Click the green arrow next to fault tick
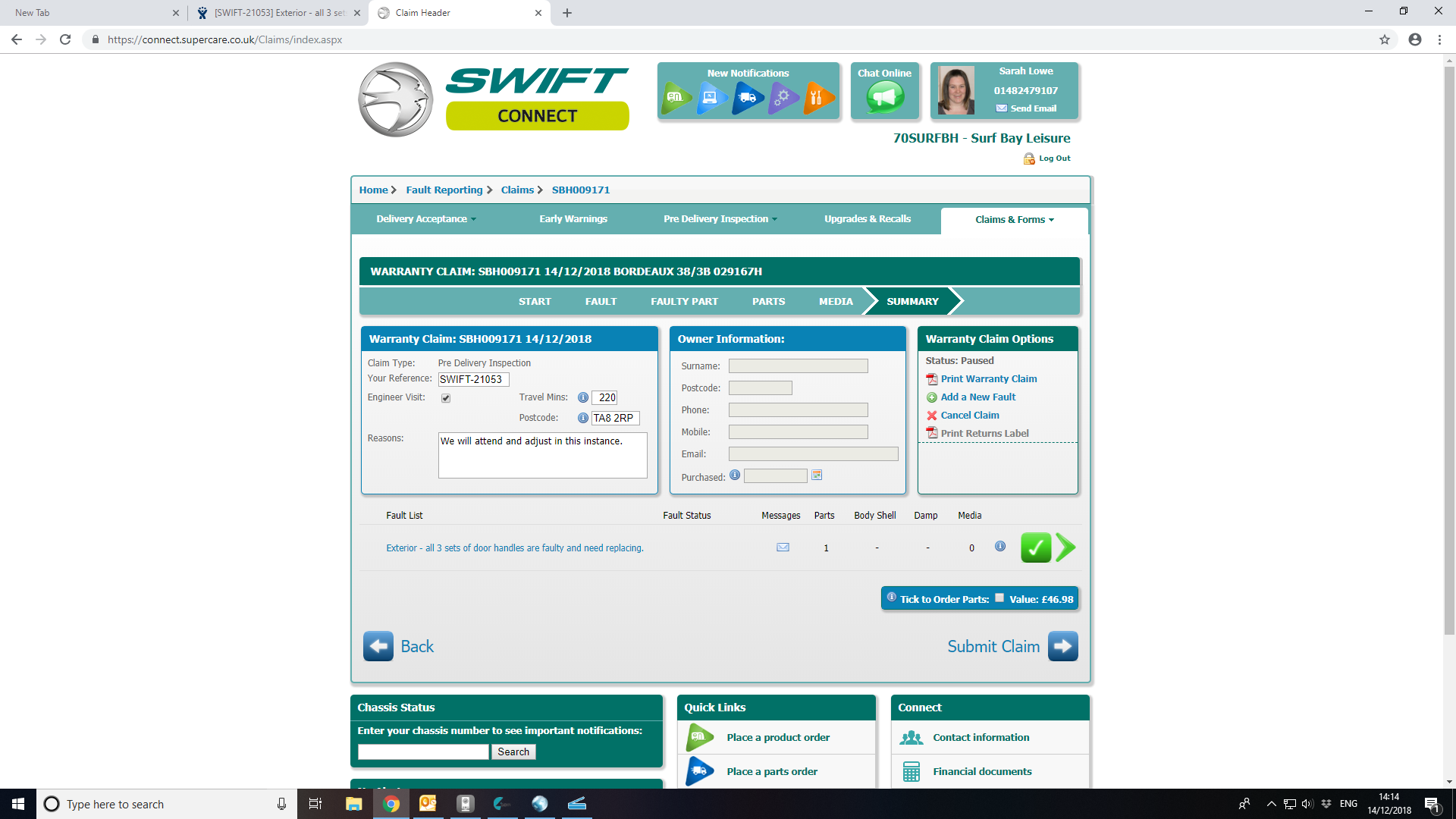The height and width of the screenshot is (819, 1456). (x=1065, y=548)
